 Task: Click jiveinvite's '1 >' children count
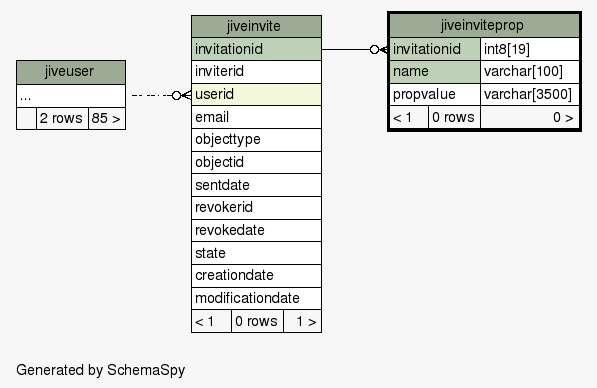point(303,321)
